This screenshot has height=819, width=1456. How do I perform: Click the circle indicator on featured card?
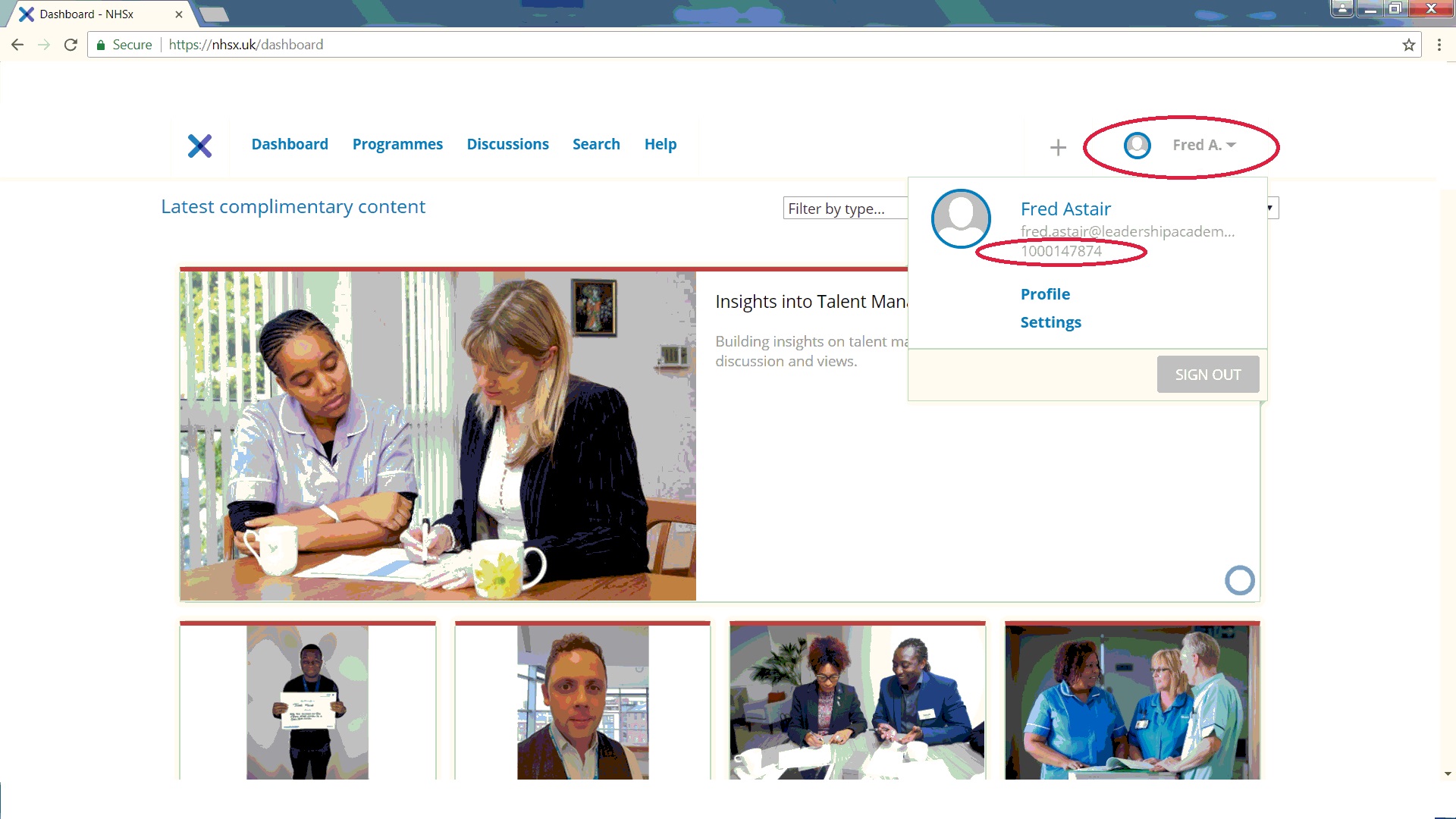click(1239, 581)
